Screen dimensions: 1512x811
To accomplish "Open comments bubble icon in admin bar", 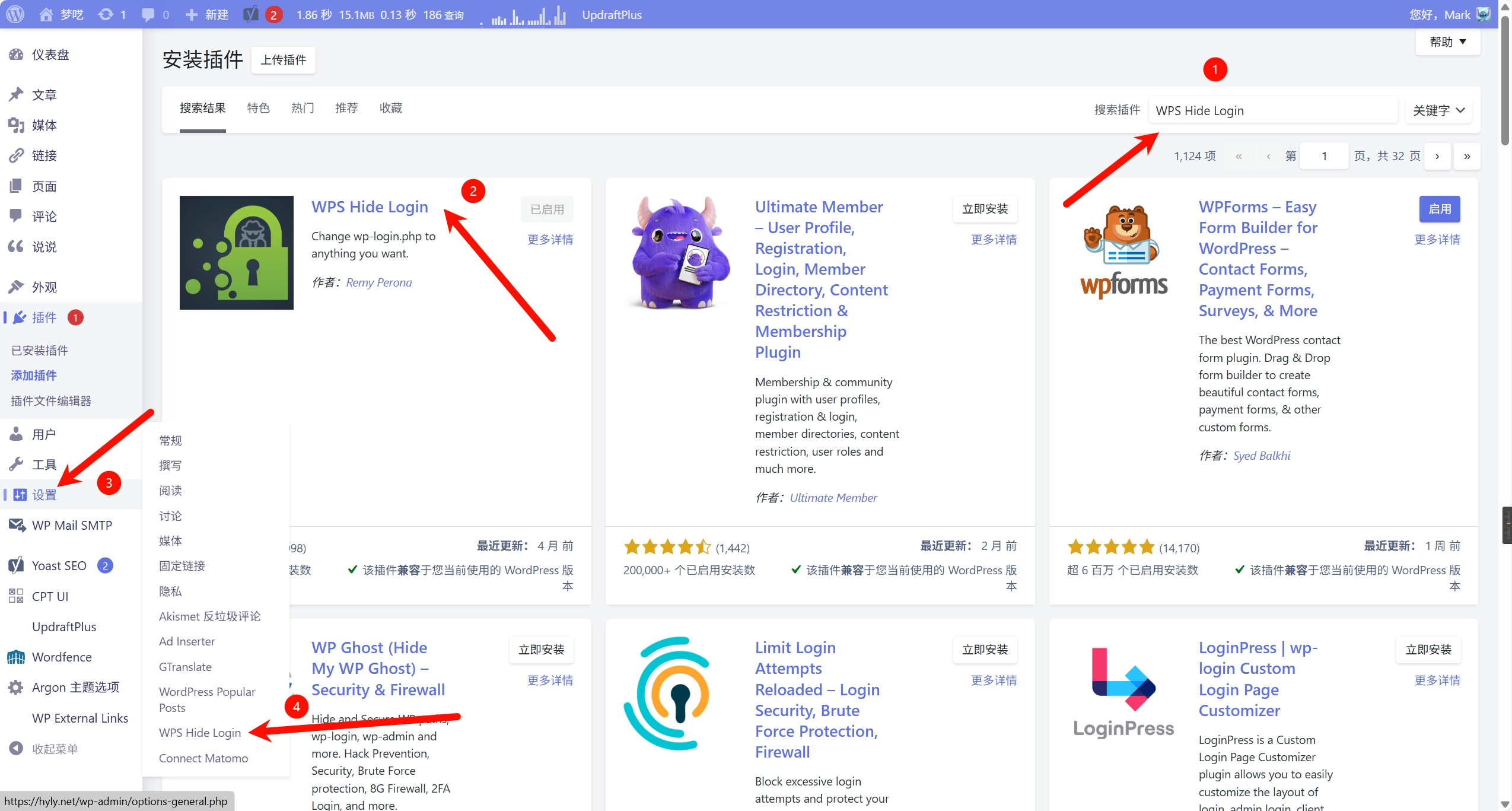I will (x=148, y=14).
